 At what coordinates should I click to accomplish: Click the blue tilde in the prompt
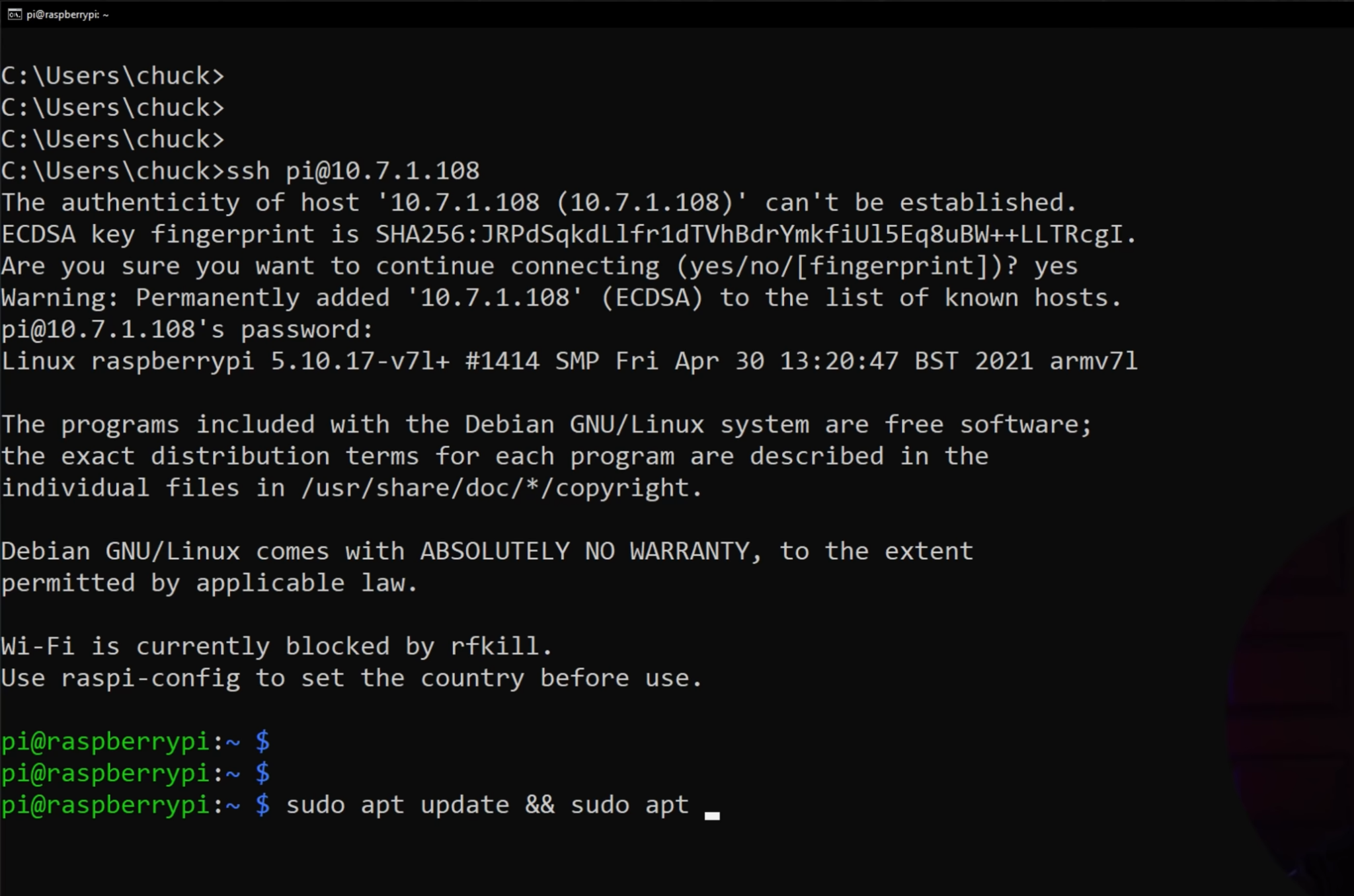[x=231, y=804]
